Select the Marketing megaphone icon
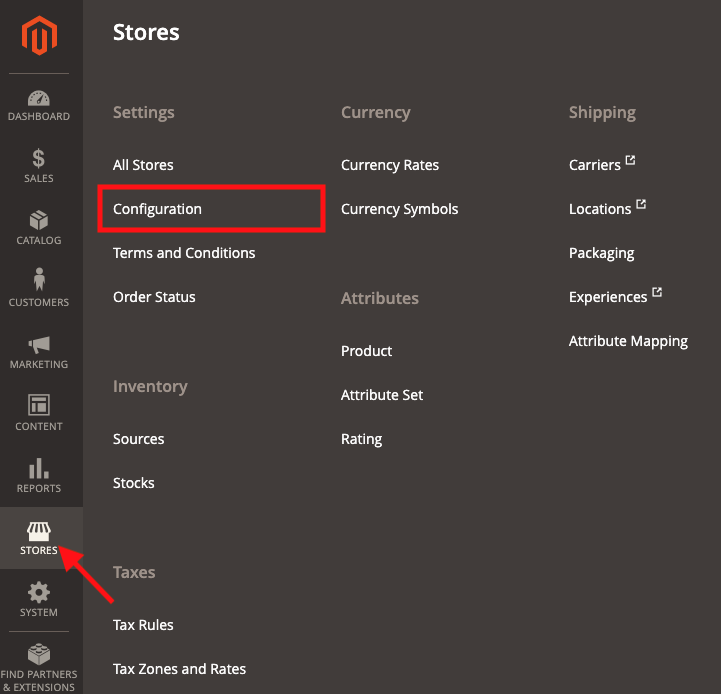Image resolution: width=721 pixels, height=694 pixels. (39, 345)
